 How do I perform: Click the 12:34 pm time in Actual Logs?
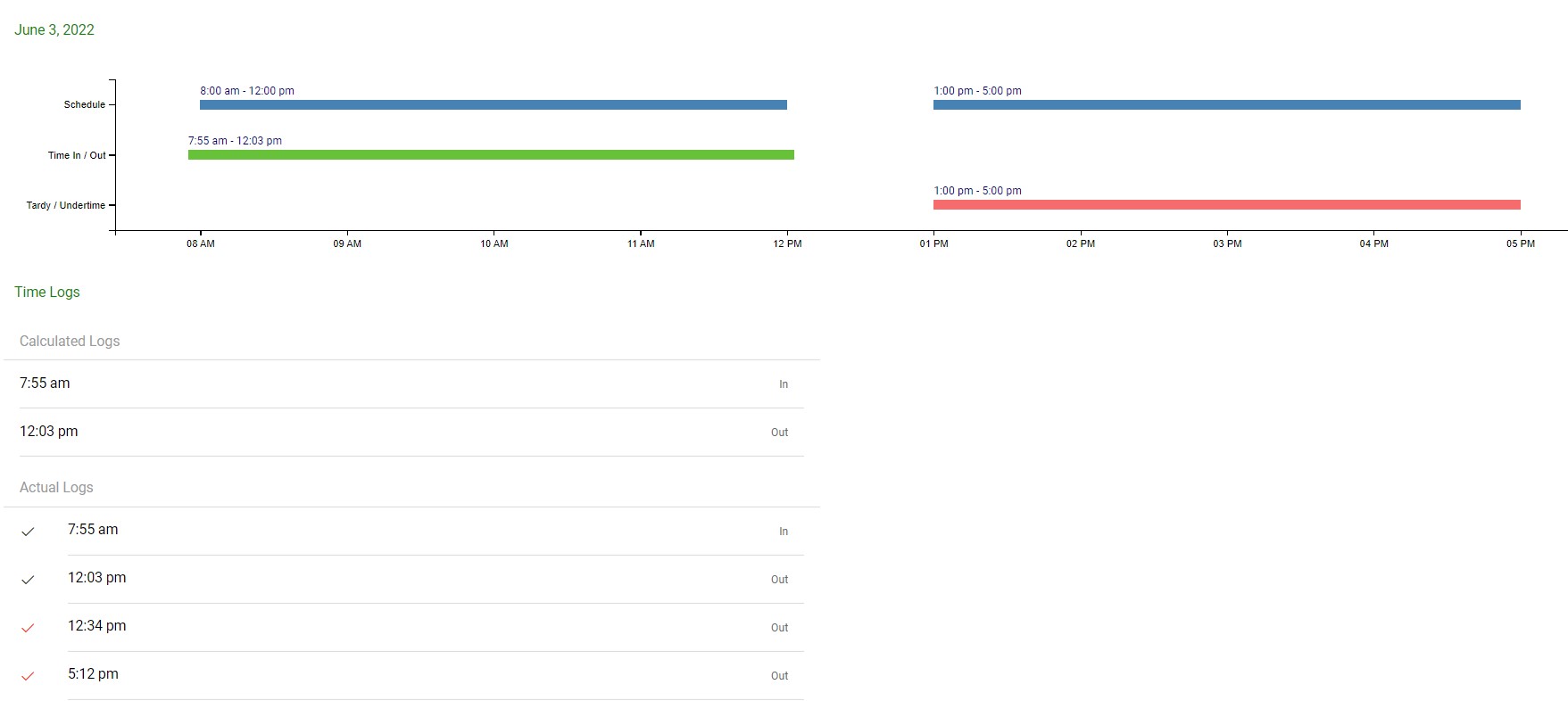(x=97, y=625)
